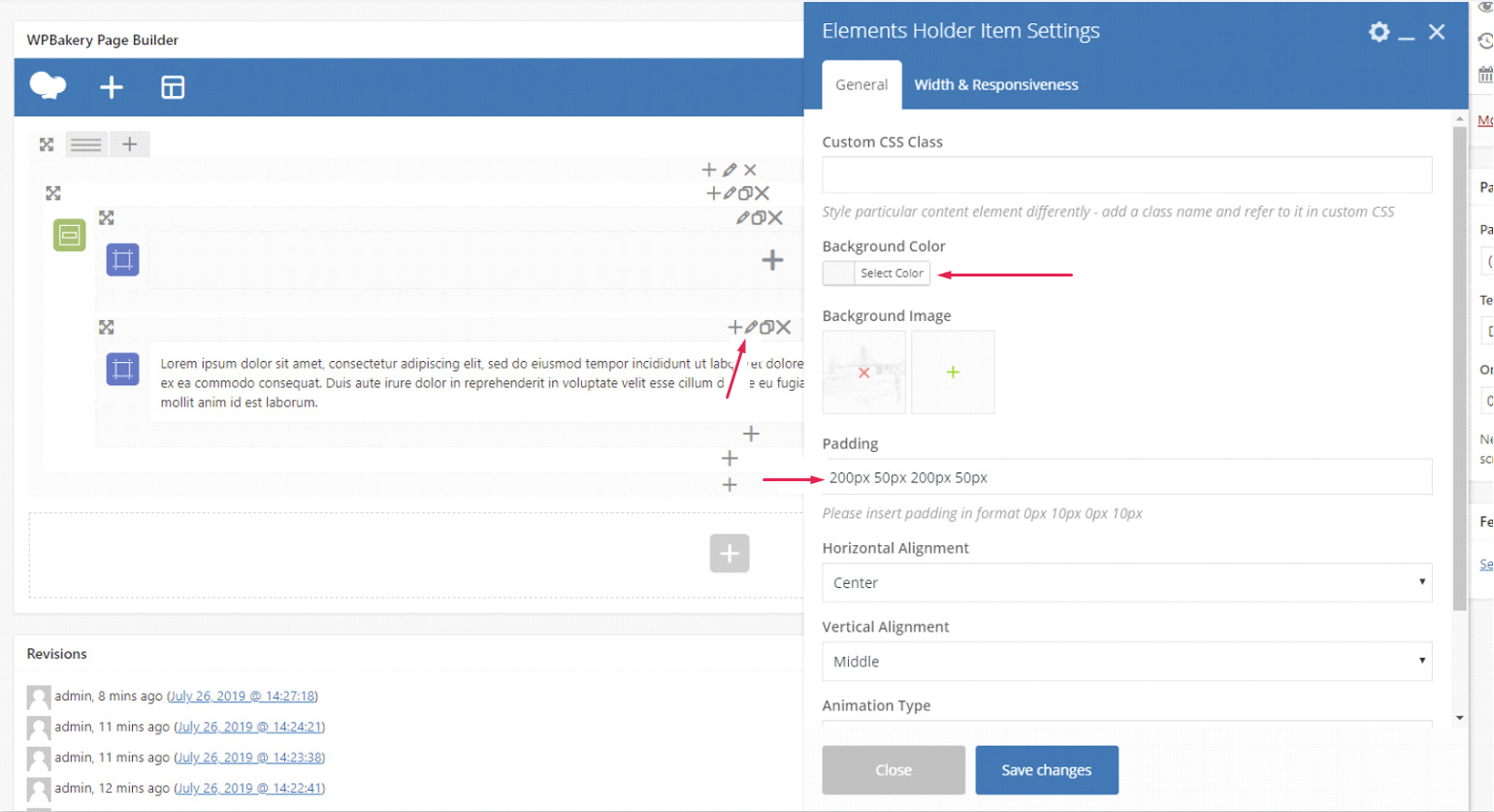Click the large gray add row button

pos(730,553)
